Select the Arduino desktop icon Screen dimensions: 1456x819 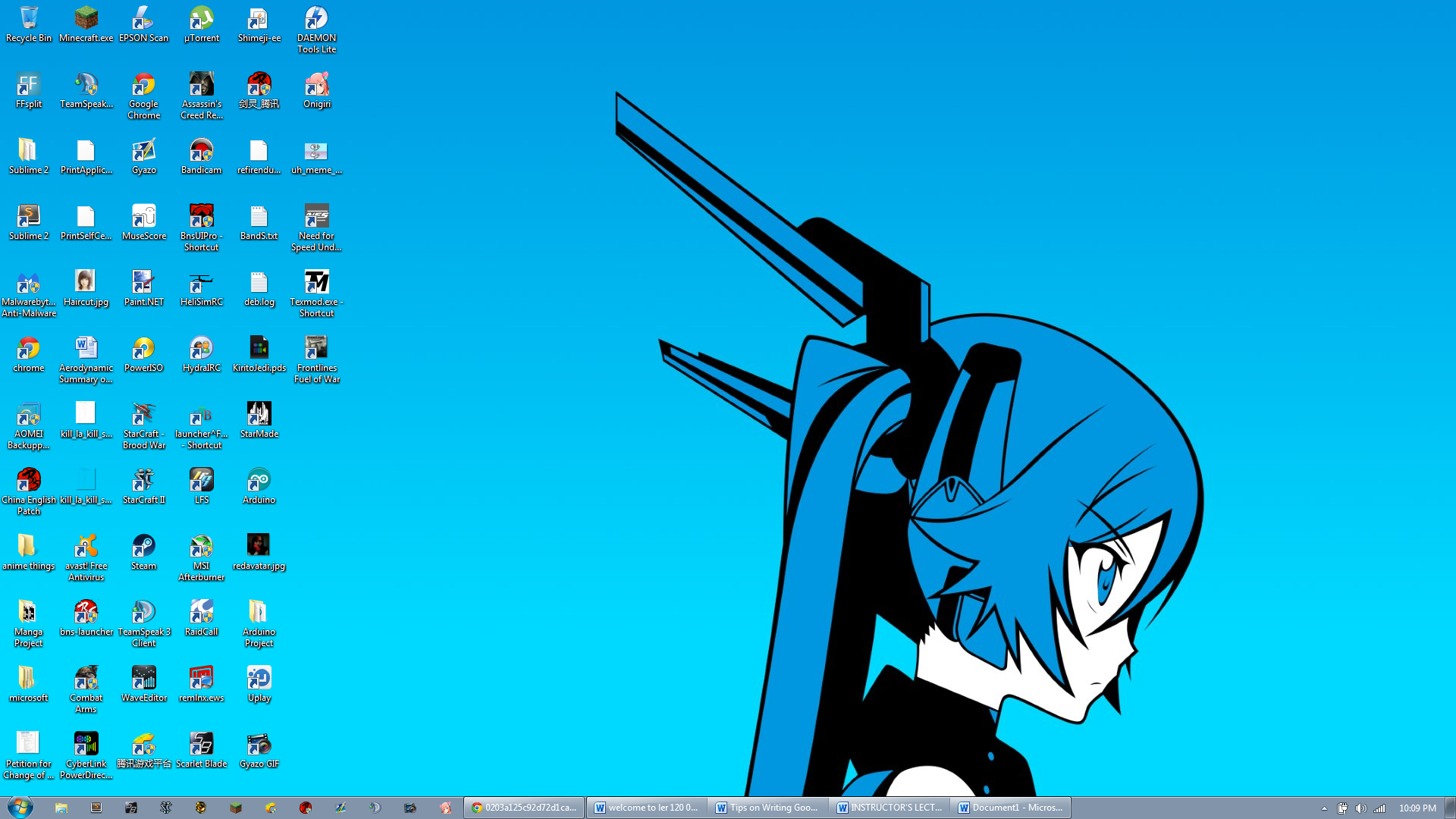pos(259,486)
